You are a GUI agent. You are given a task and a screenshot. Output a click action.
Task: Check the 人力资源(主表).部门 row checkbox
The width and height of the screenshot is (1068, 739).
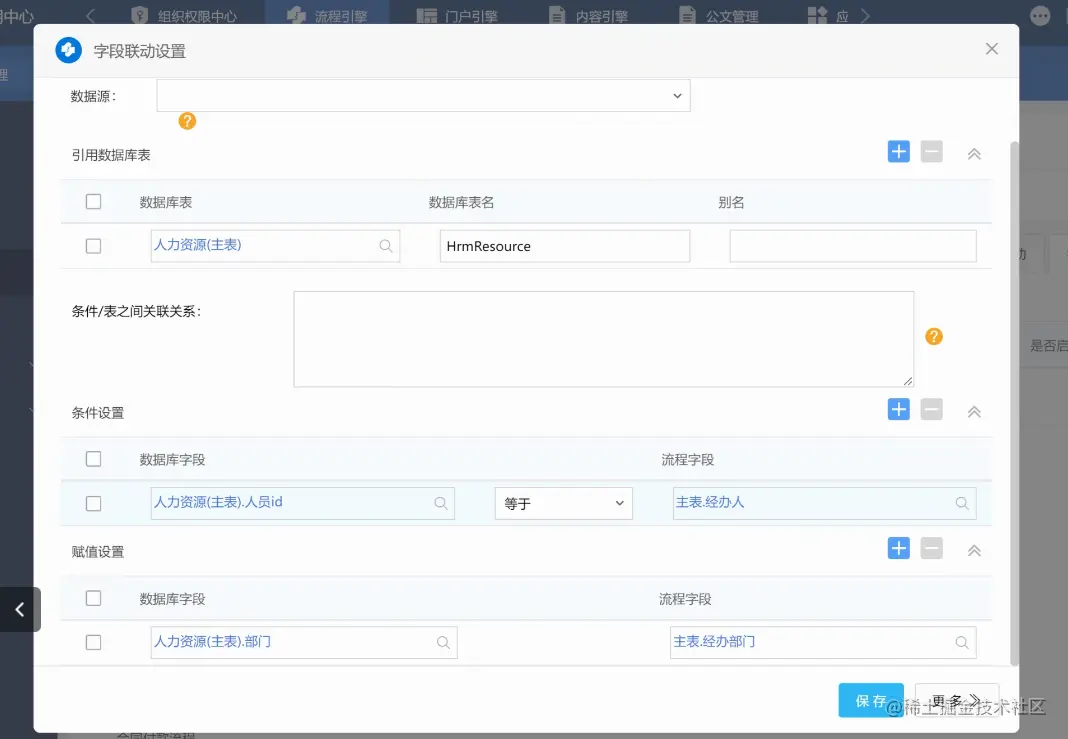[x=93, y=642]
